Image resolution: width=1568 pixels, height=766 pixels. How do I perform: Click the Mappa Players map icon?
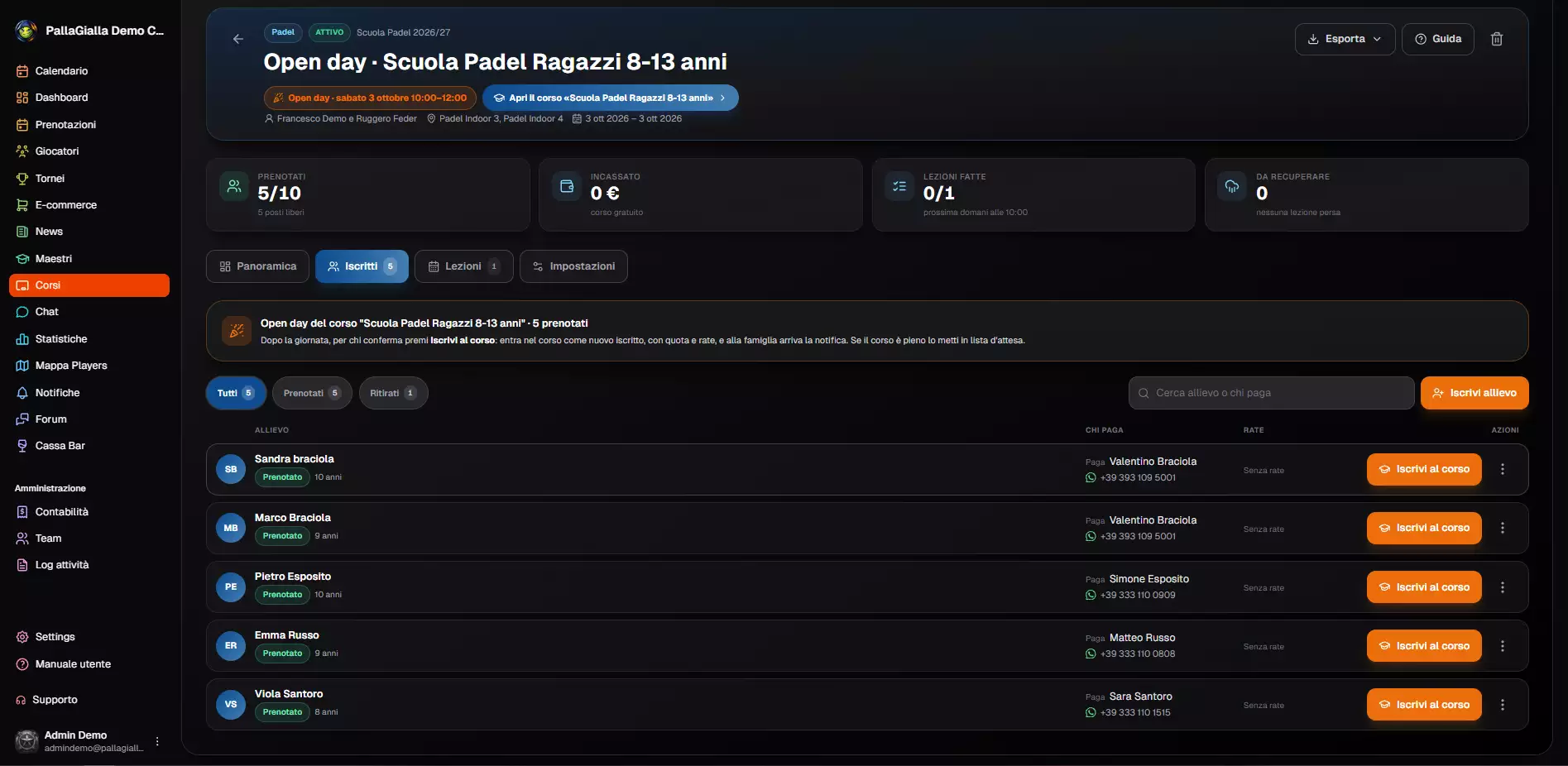[x=22, y=366]
